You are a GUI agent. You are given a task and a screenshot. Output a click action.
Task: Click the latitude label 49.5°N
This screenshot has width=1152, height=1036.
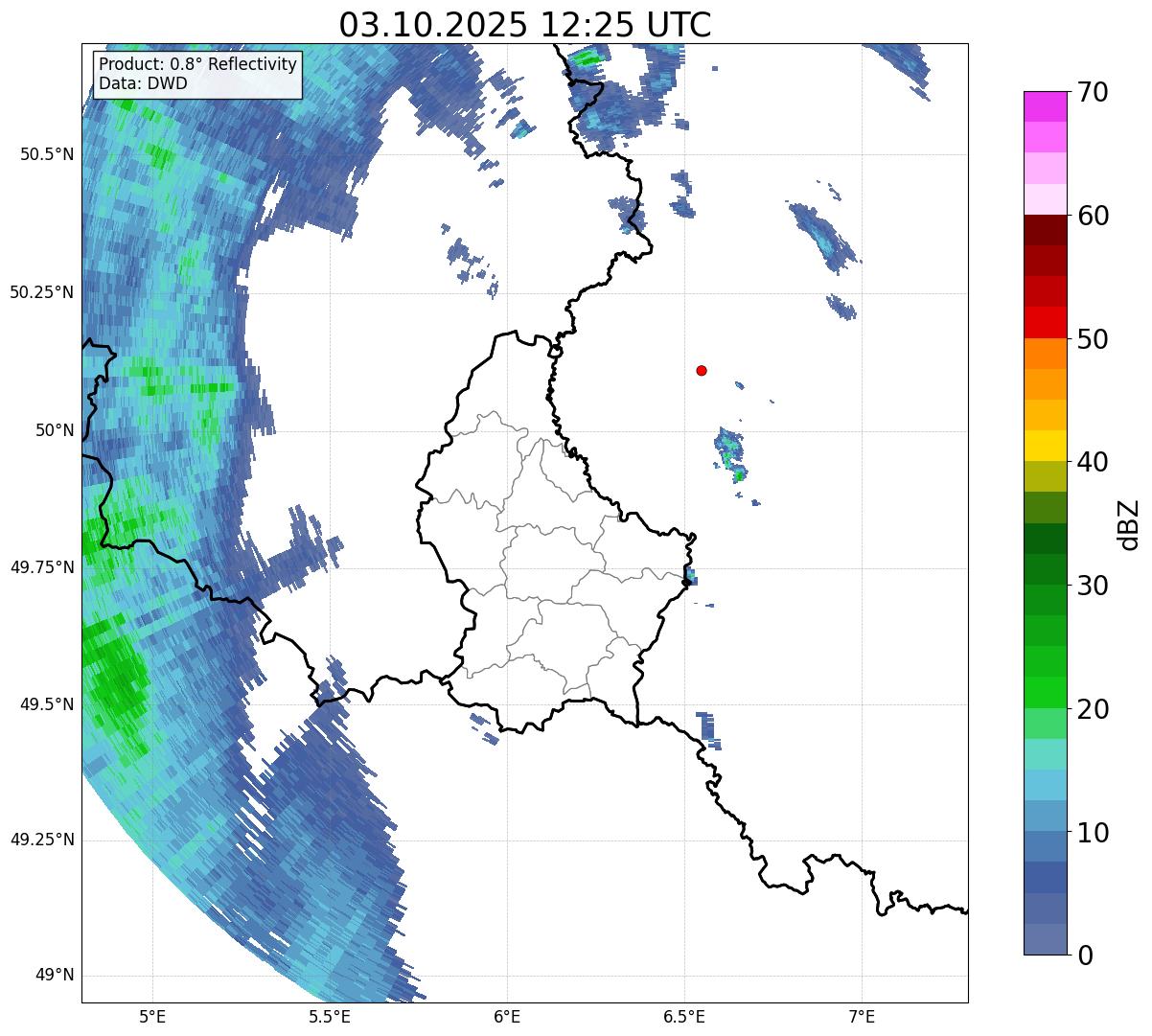pos(47,704)
